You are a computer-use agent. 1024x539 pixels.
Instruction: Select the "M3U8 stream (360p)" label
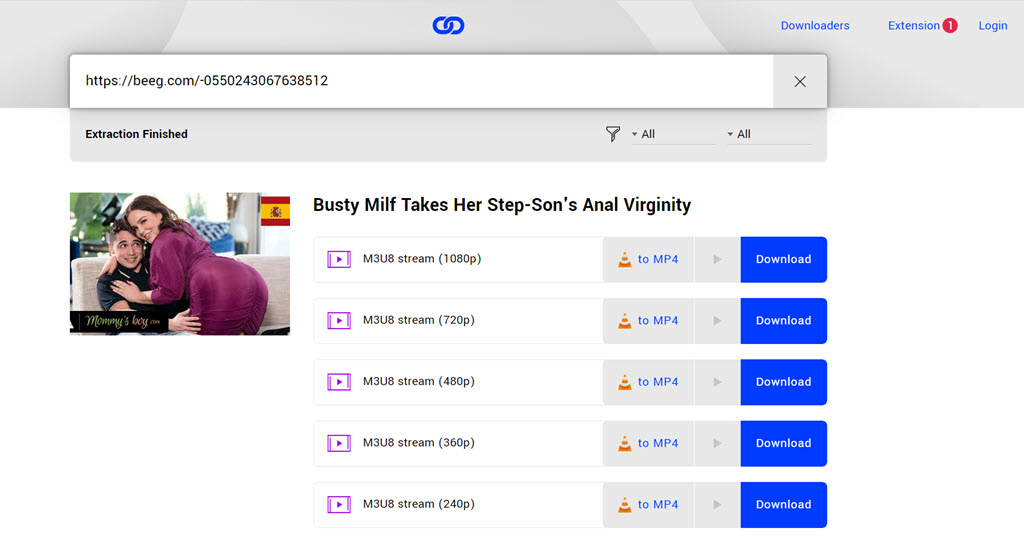[x=419, y=443]
